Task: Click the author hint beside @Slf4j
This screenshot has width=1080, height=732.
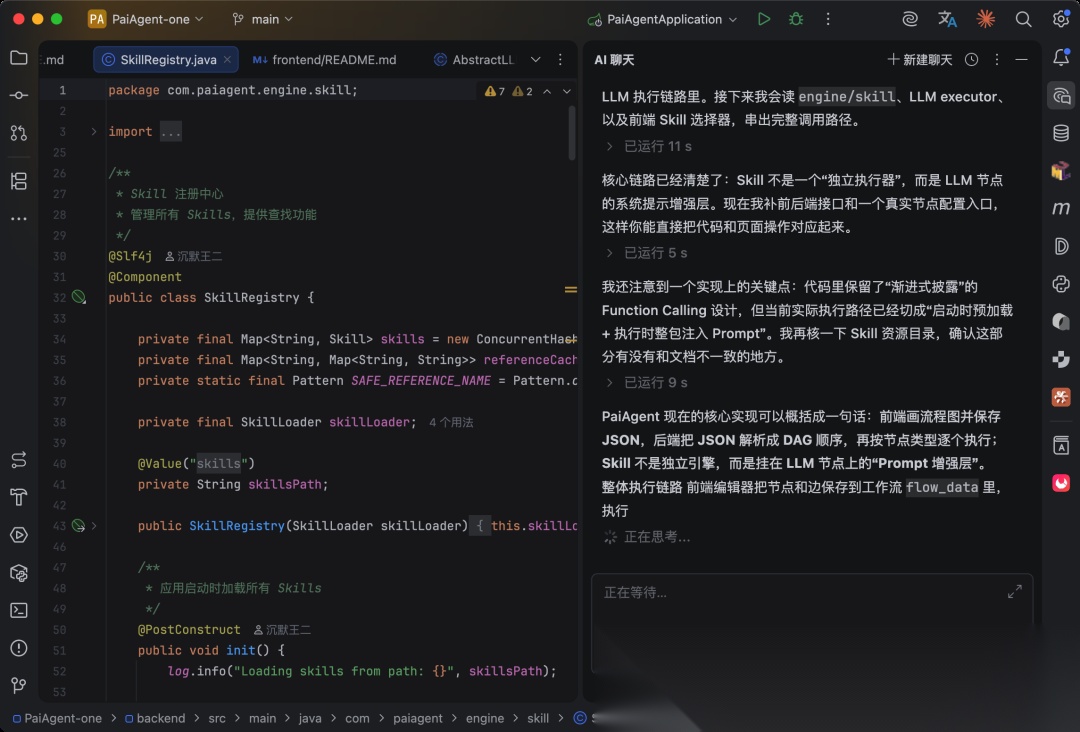Action: tap(194, 256)
